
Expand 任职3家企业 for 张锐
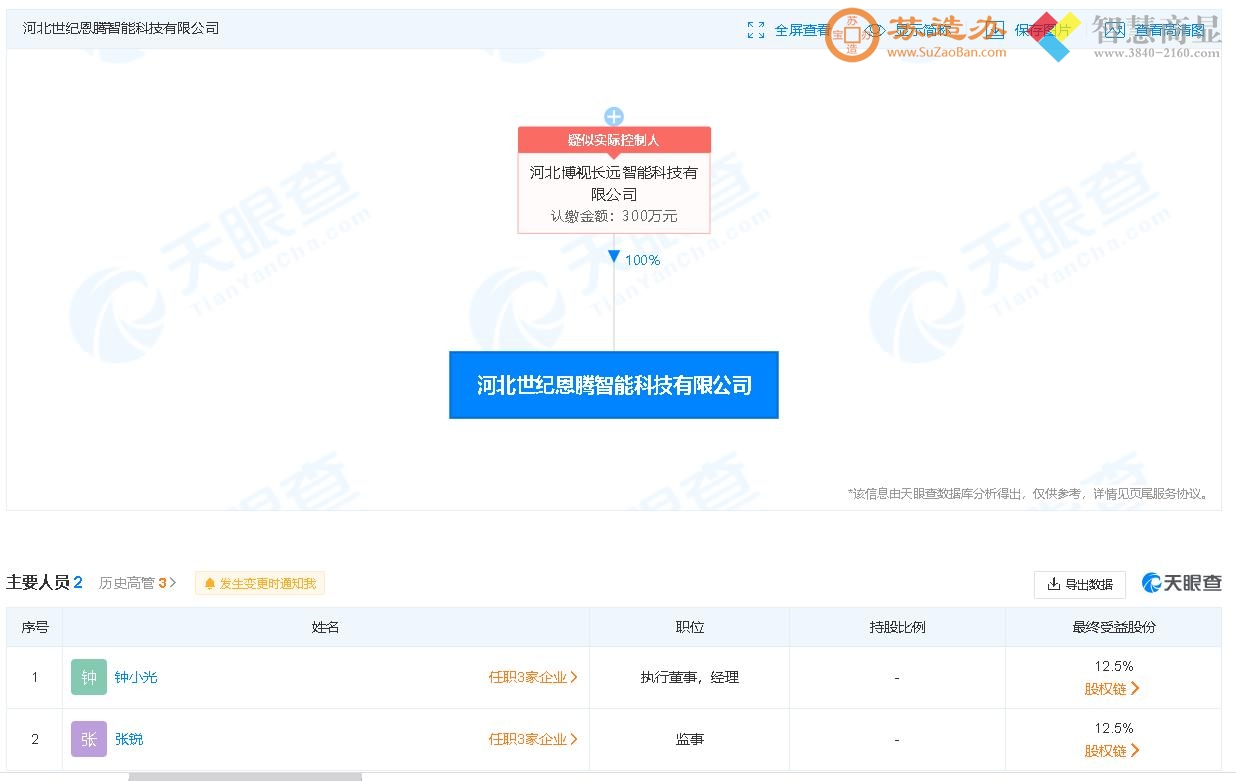click(532, 739)
